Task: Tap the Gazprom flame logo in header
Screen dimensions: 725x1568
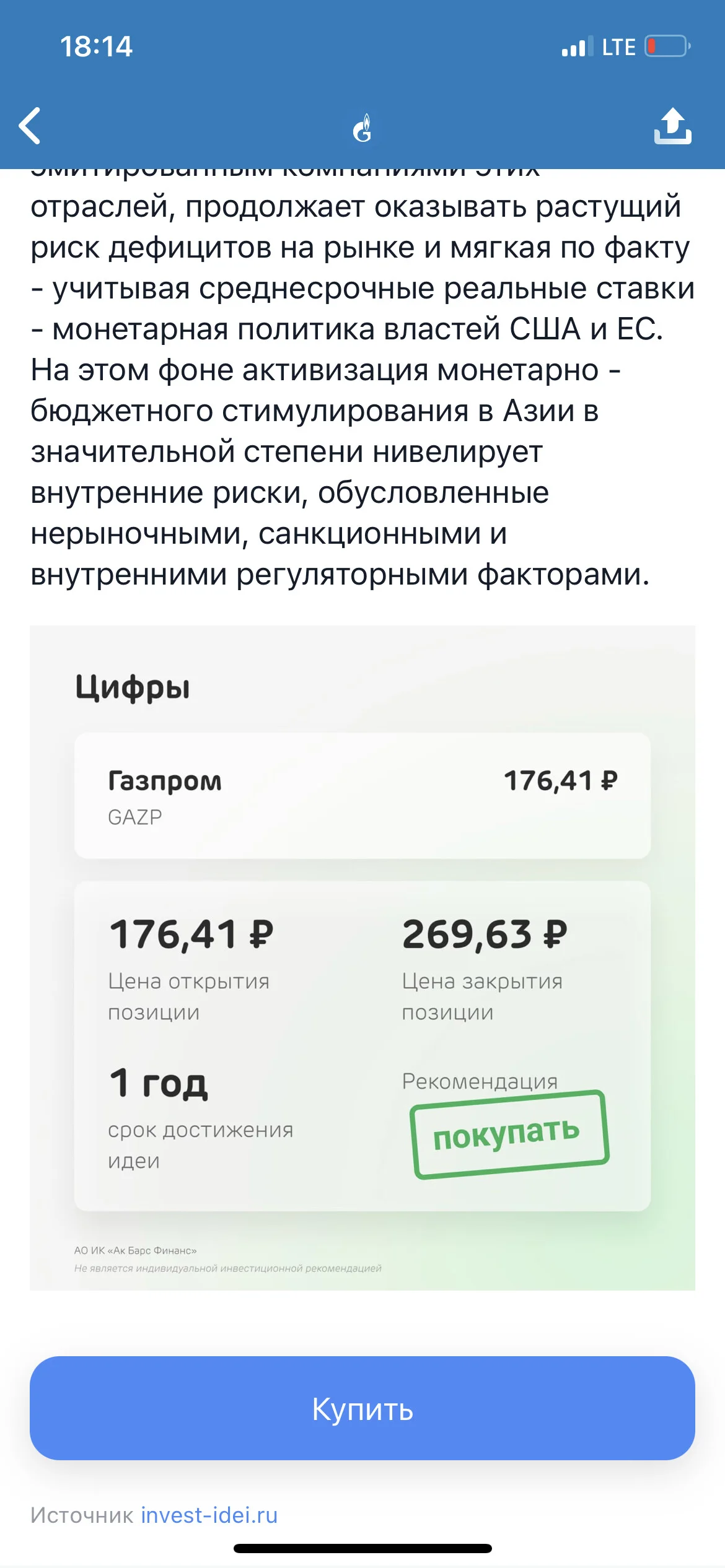Action: (362, 128)
